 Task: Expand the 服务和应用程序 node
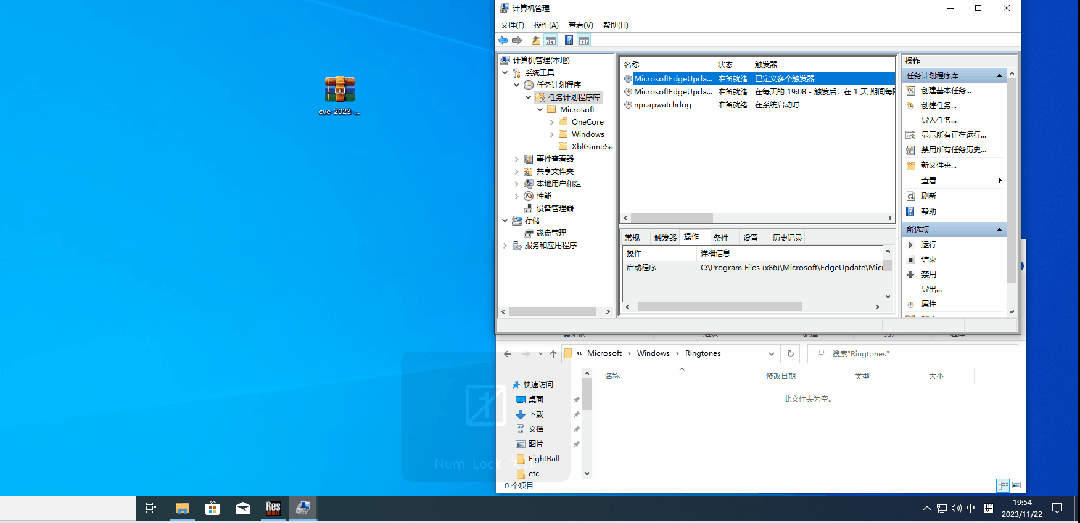pos(506,245)
